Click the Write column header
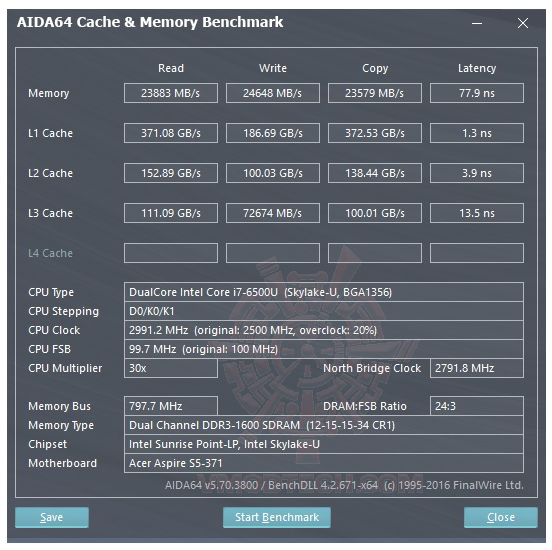This screenshot has height=550, width=552. coord(273,68)
